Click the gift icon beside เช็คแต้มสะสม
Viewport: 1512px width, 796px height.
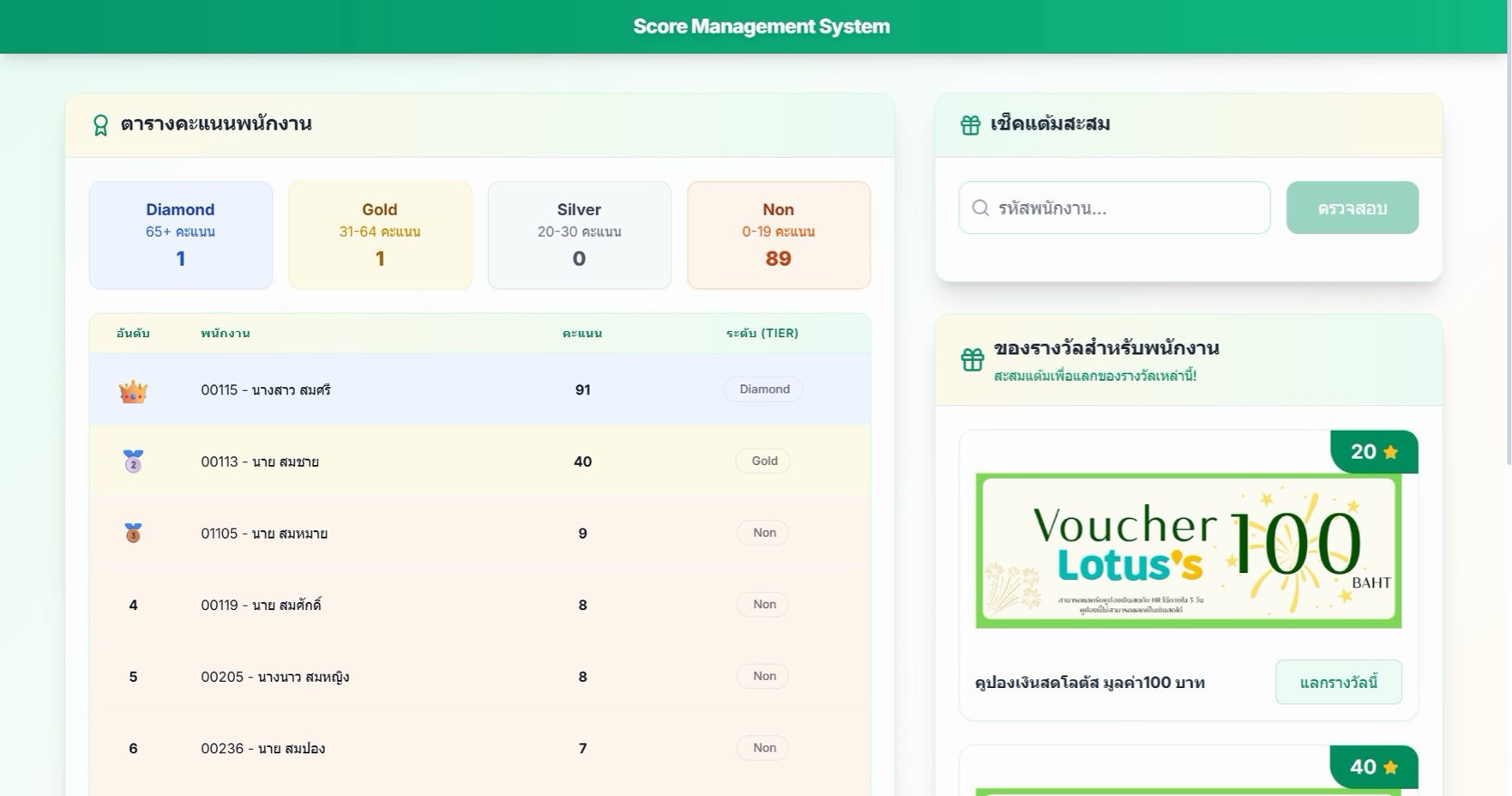coord(970,125)
